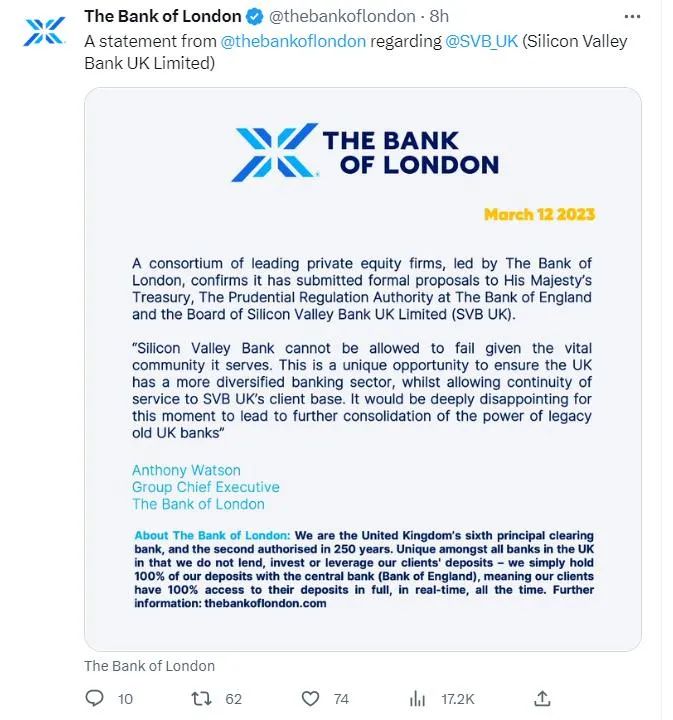
Task: Click the 62 retweets count
Action: pos(234,699)
